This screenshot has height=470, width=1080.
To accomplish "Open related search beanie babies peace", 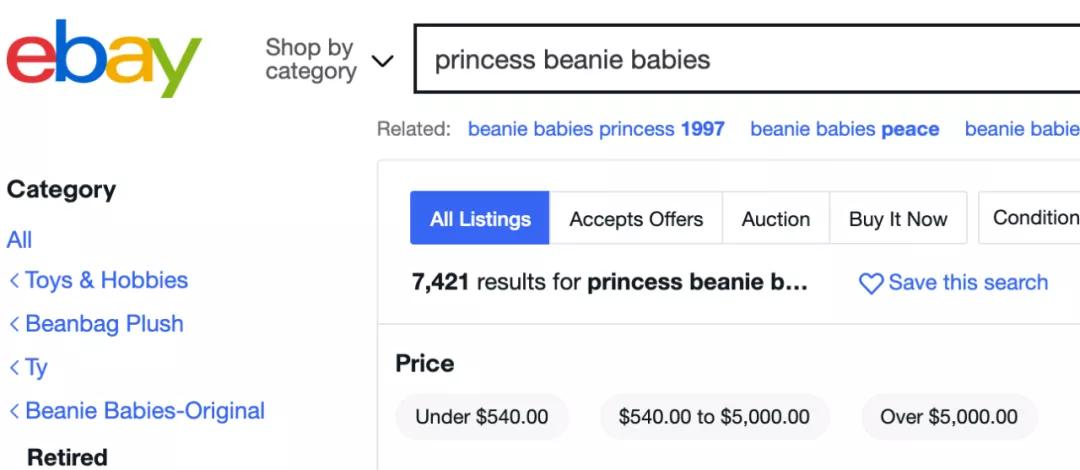I will (844, 129).
